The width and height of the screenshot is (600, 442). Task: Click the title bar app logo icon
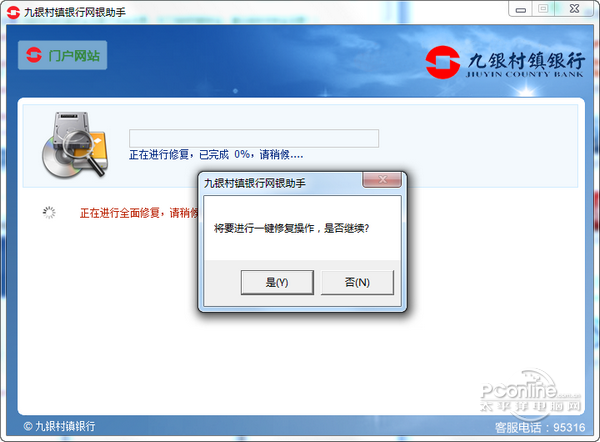pos(13,12)
